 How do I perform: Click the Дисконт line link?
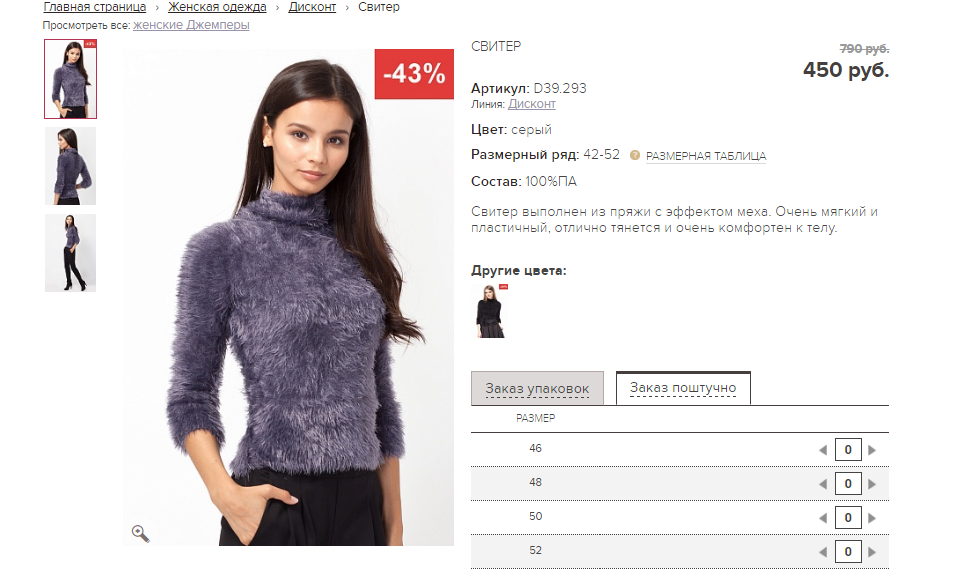tap(531, 104)
